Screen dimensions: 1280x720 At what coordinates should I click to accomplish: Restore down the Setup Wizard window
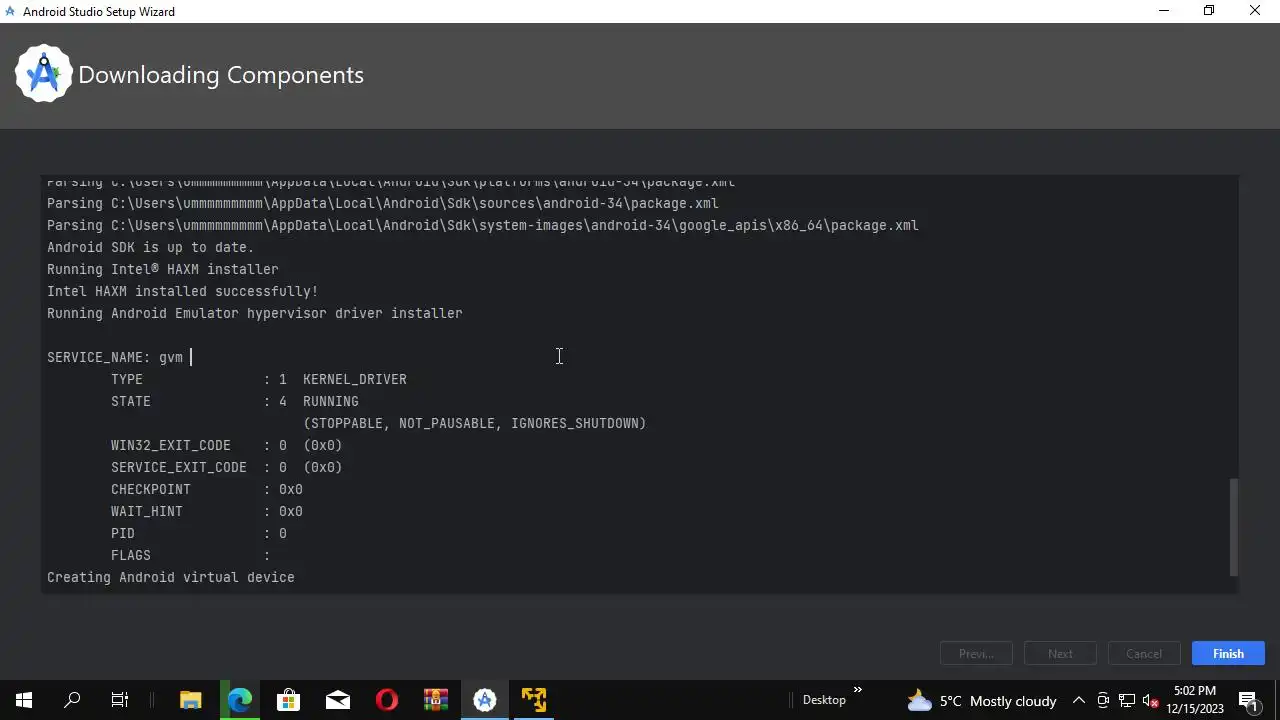click(1209, 11)
